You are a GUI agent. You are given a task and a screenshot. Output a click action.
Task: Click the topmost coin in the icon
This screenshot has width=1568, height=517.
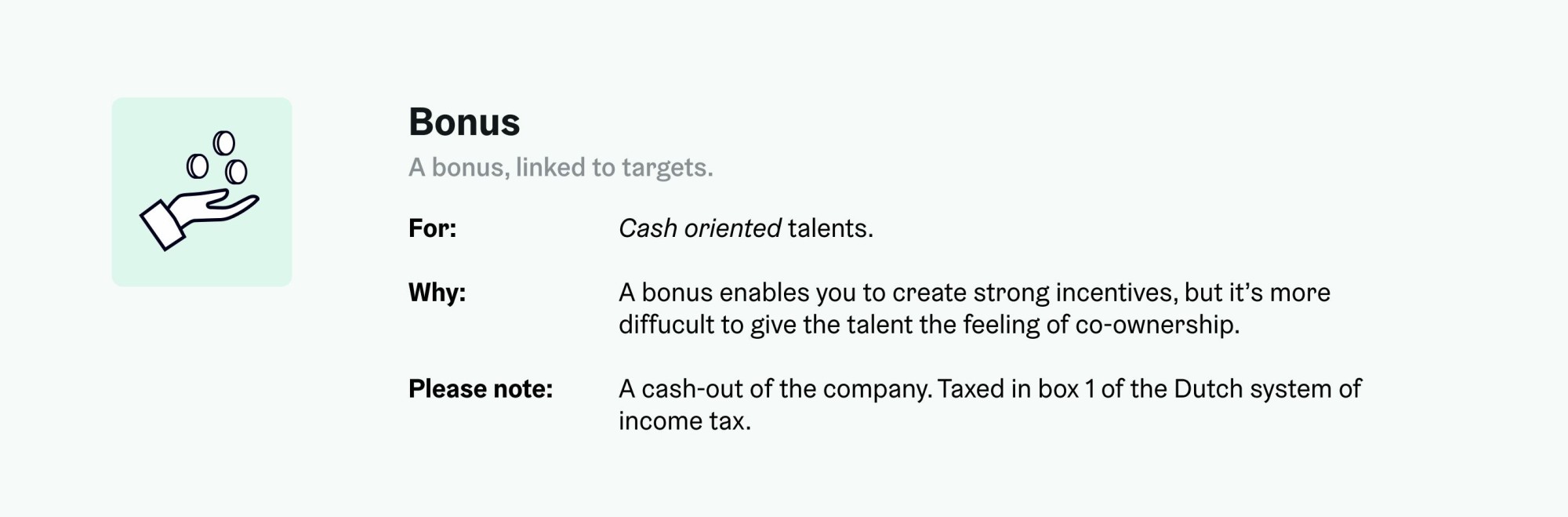(x=224, y=143)
